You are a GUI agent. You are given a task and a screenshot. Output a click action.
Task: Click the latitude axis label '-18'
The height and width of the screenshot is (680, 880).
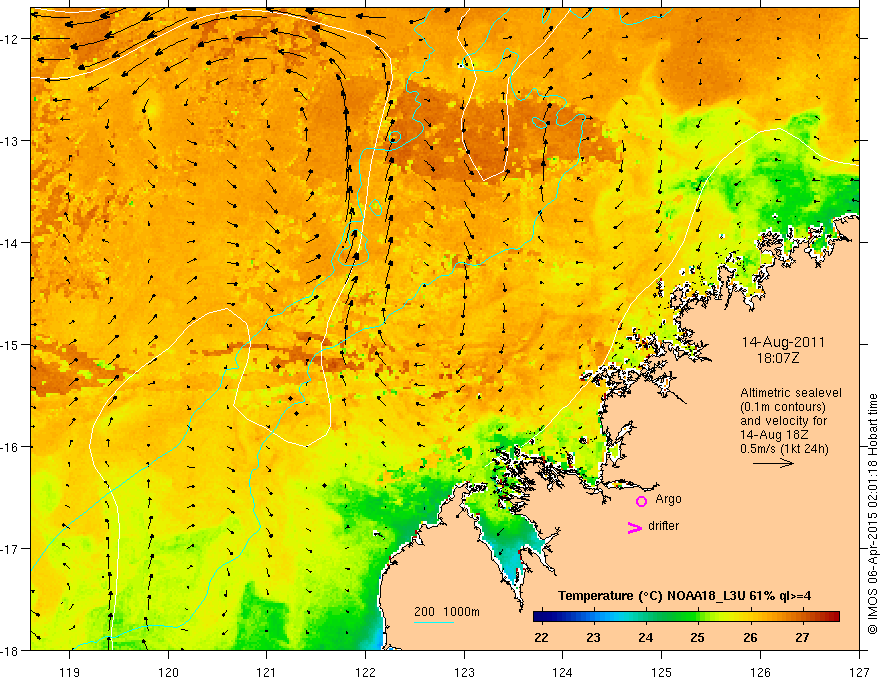click(x=11, y=650)
